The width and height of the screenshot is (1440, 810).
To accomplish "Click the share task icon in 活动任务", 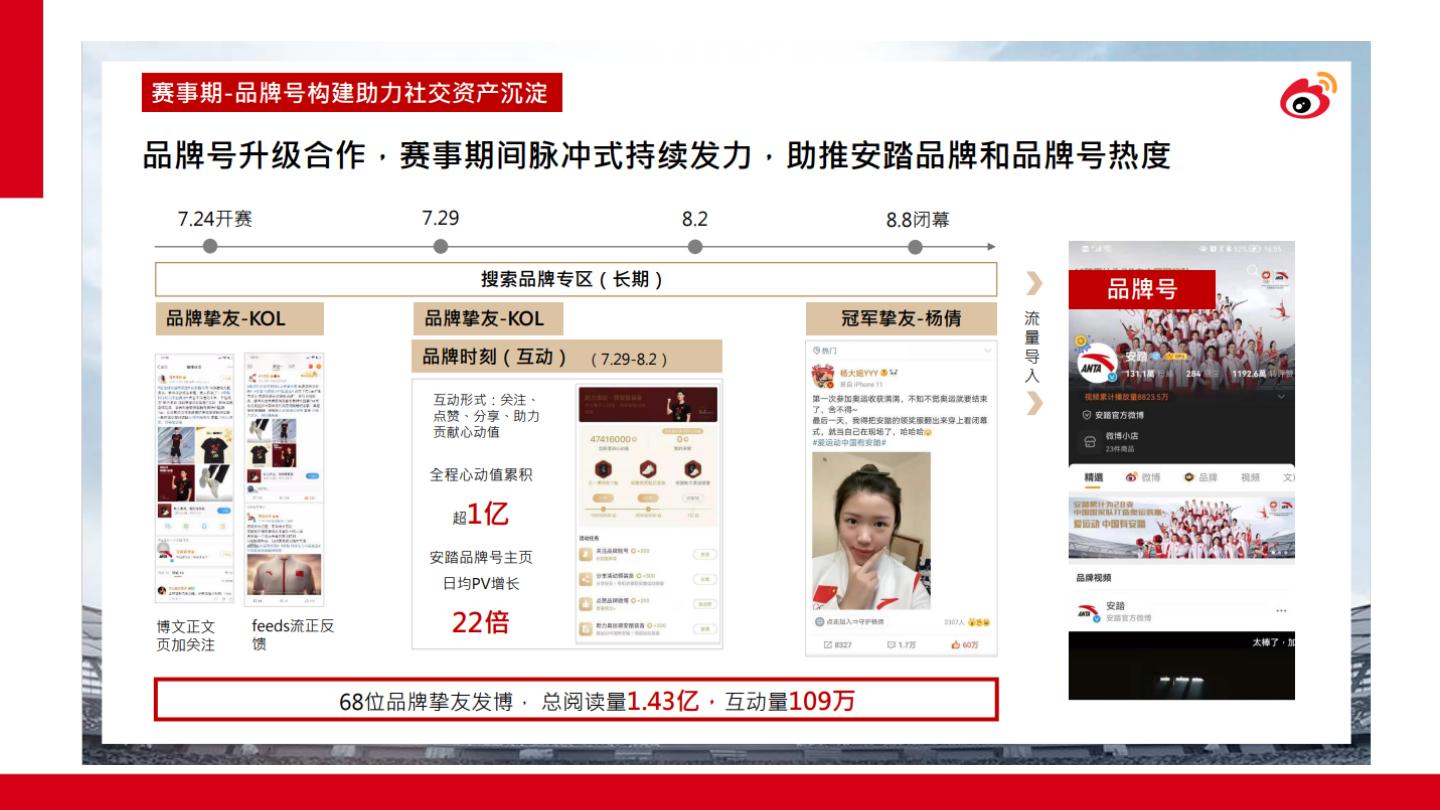I will point(587,579).
